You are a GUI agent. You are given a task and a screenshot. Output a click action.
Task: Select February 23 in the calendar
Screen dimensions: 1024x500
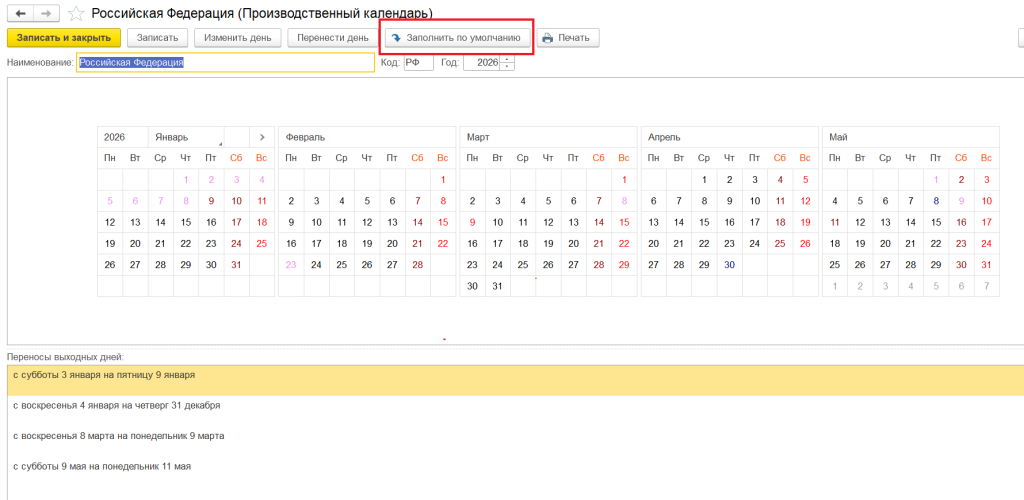point(291,265)
